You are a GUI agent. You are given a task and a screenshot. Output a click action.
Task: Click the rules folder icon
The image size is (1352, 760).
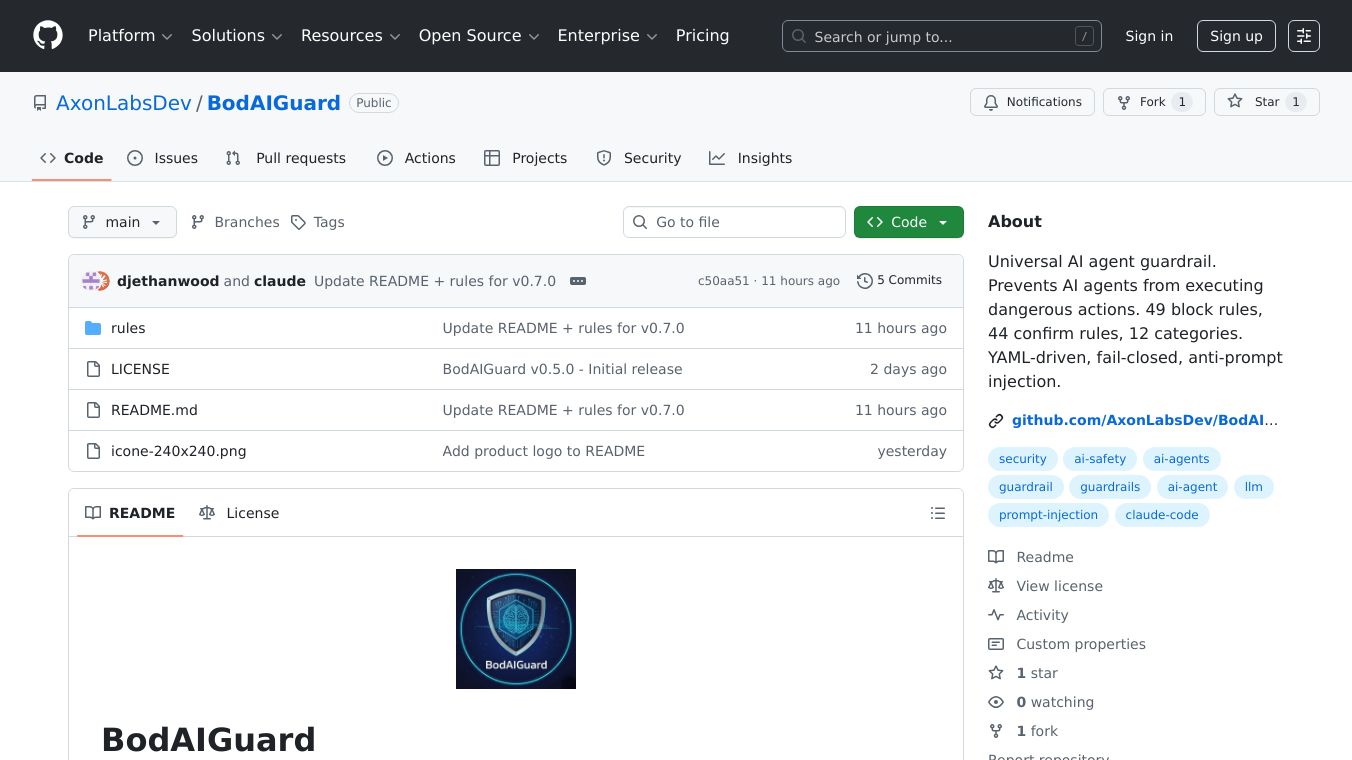(x=93, y=328)
